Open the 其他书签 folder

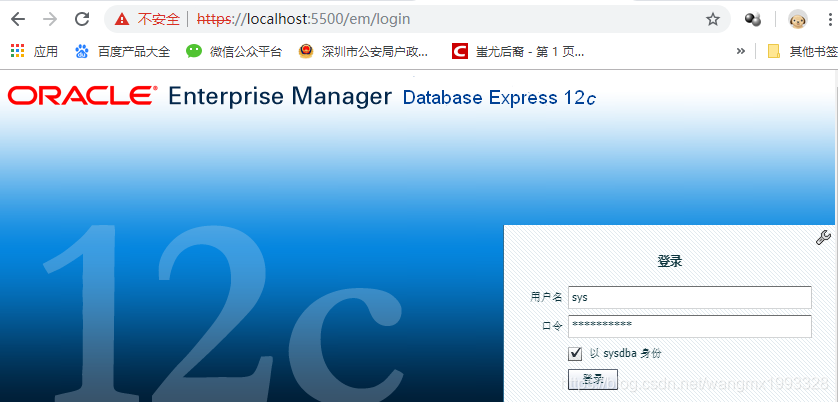click(802, 51)
